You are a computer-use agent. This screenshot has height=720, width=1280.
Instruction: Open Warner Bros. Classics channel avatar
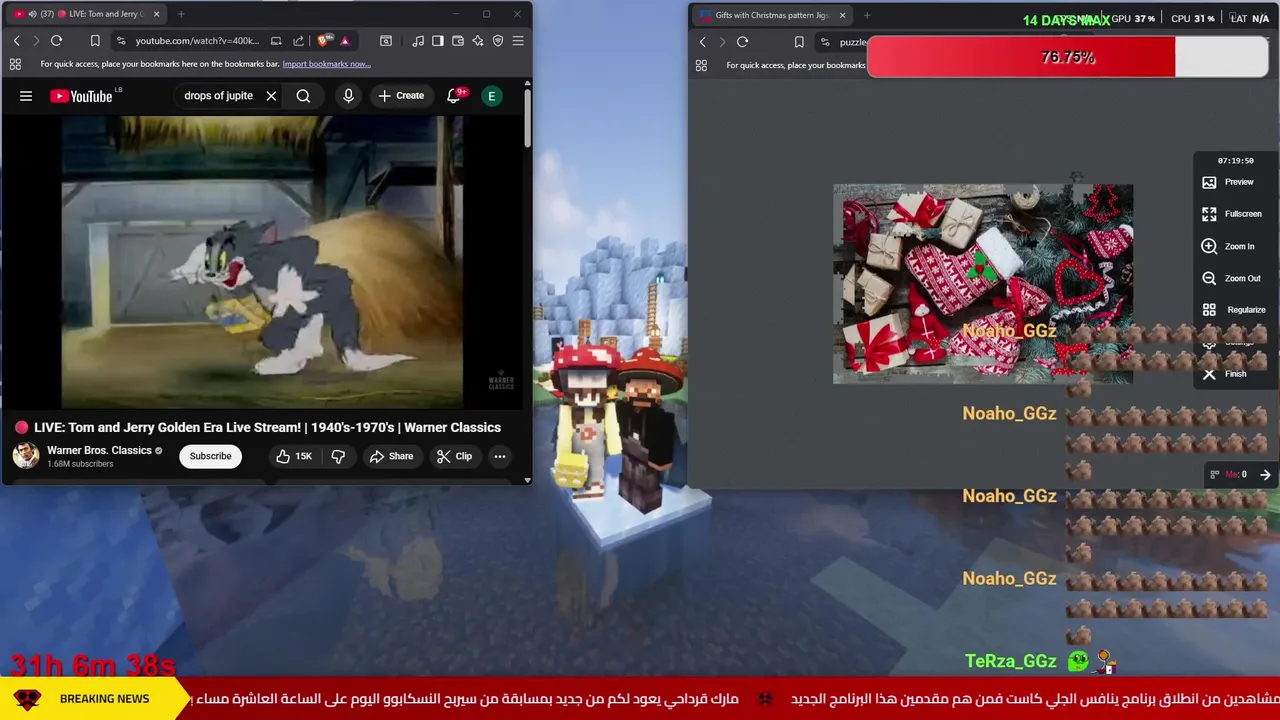26,456
